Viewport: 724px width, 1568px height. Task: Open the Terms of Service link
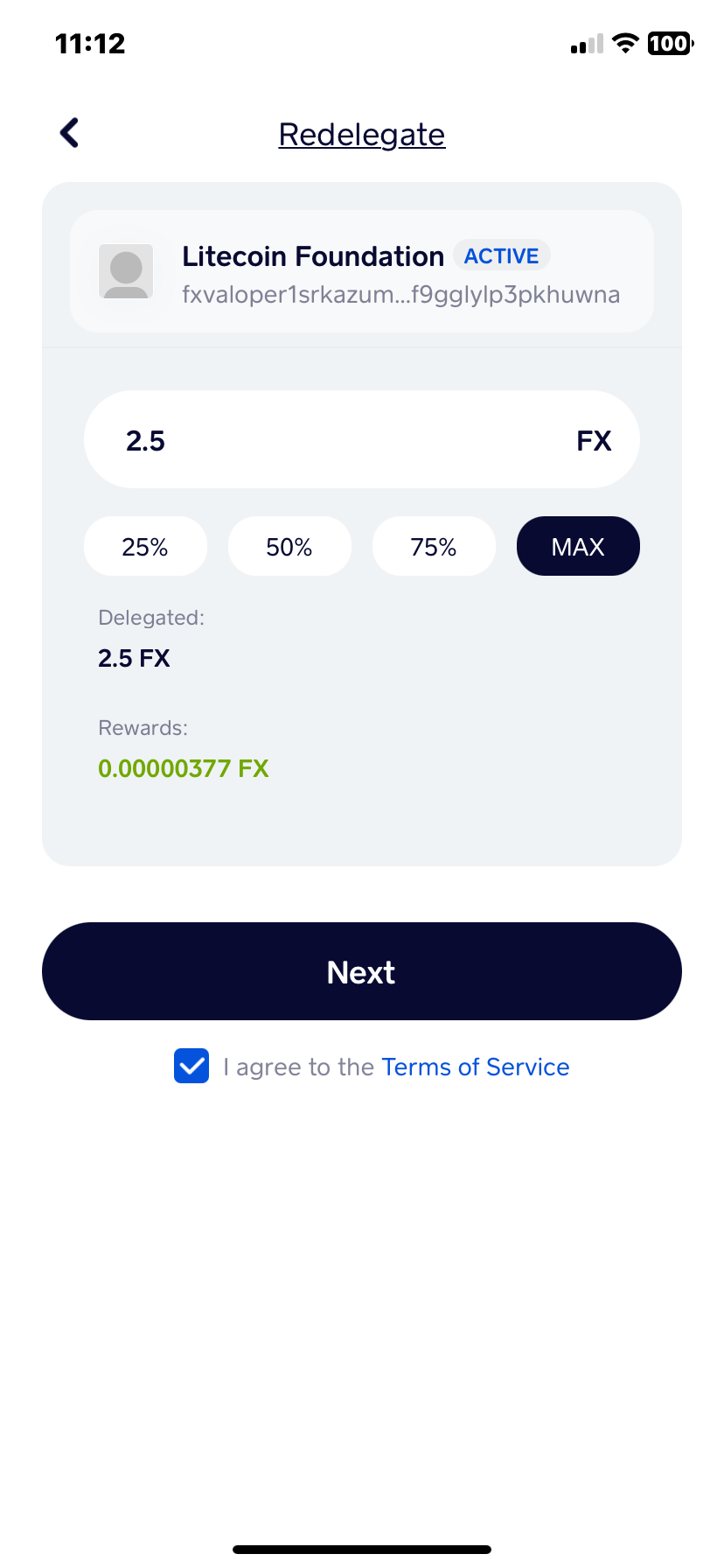(476, 1067)
